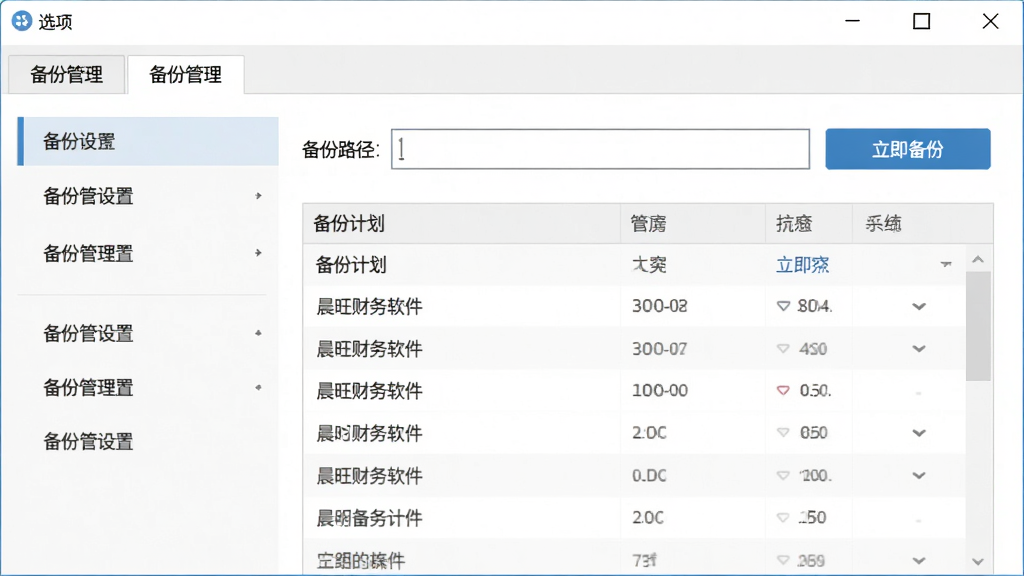The image size is (1024, 576).
Task: Click the heart icon in the 0.DC row
Action: [x=783, y=475]
